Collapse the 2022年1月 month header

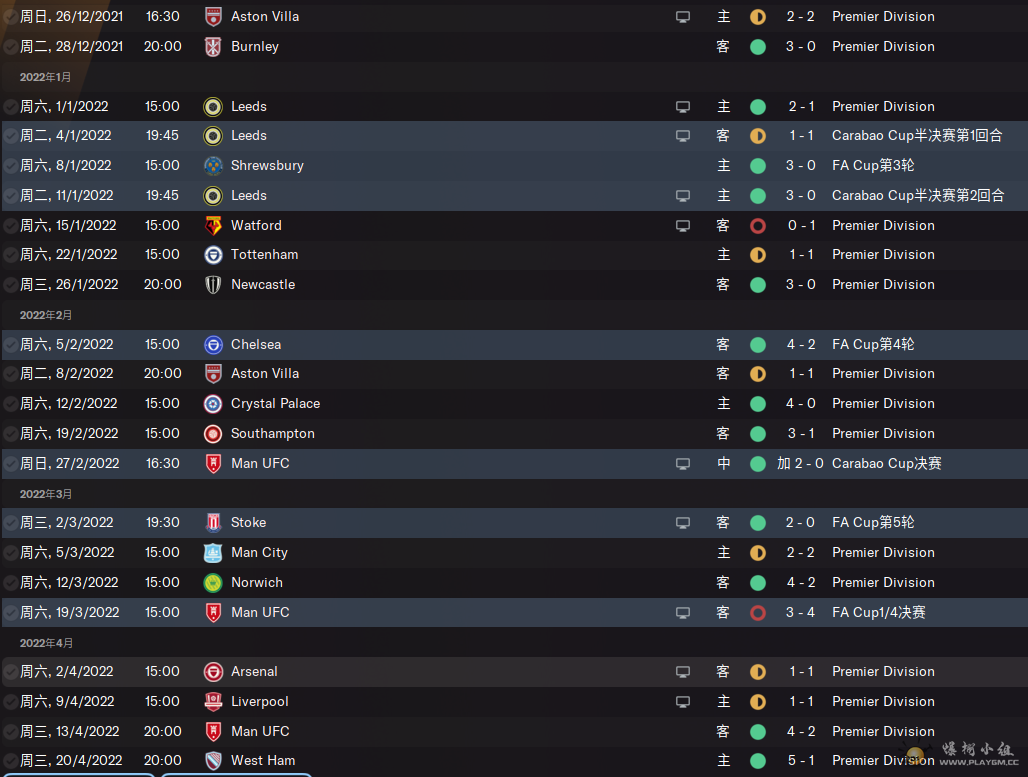(45, 77)
